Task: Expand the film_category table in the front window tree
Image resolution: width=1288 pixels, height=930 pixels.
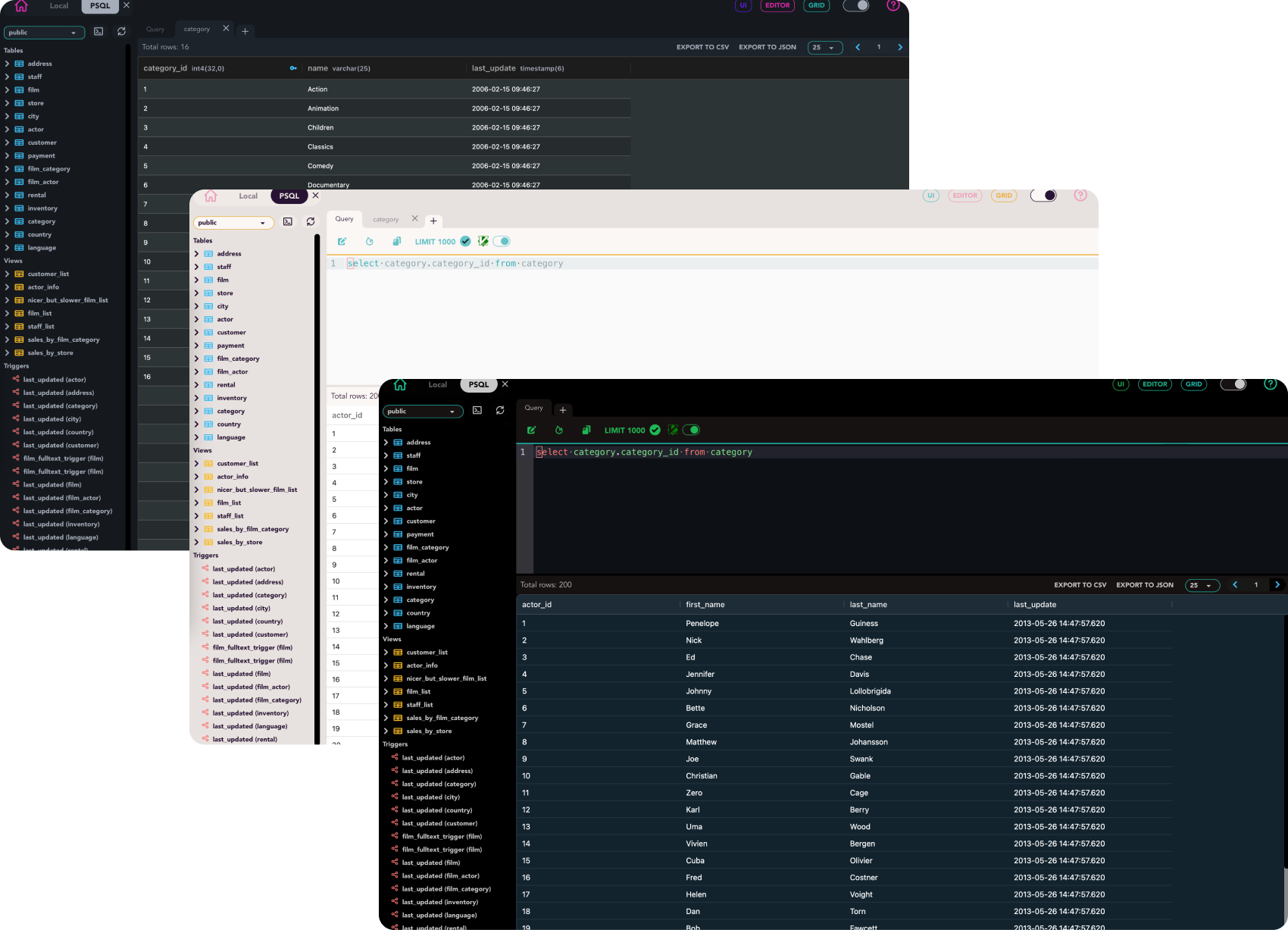Action: pos(386,547)
